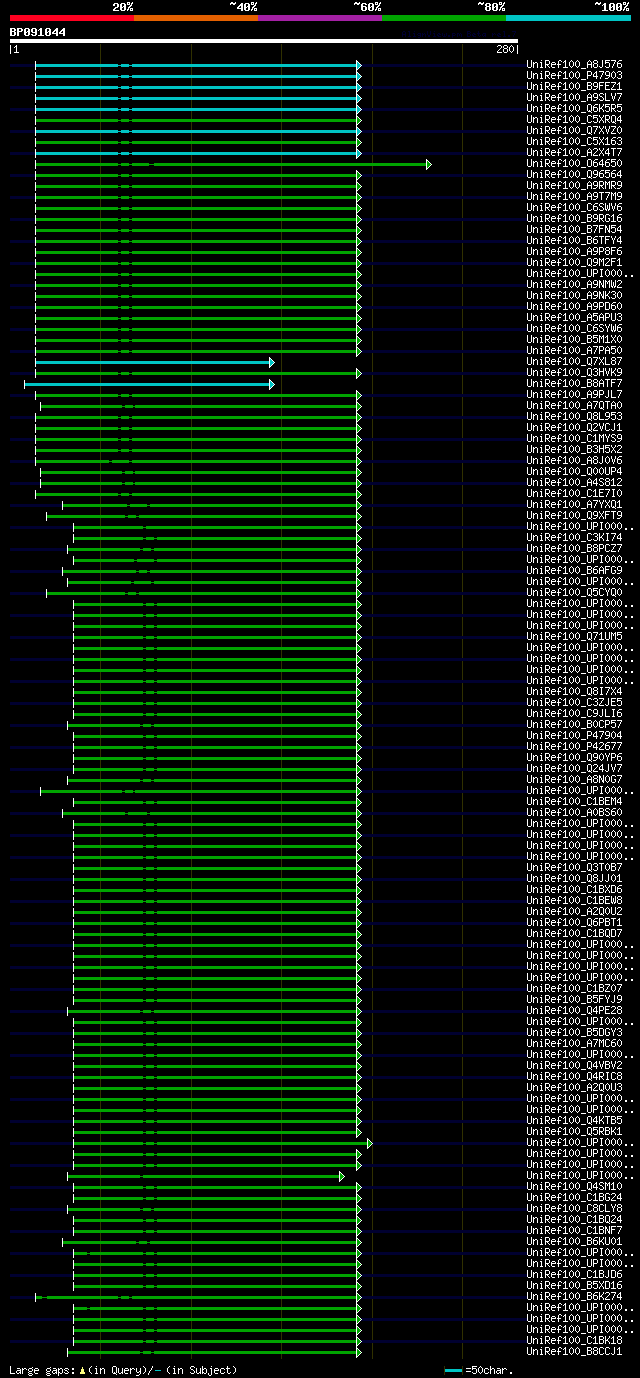Open hit UniRef100_Q8I7X4

[574, 692]
